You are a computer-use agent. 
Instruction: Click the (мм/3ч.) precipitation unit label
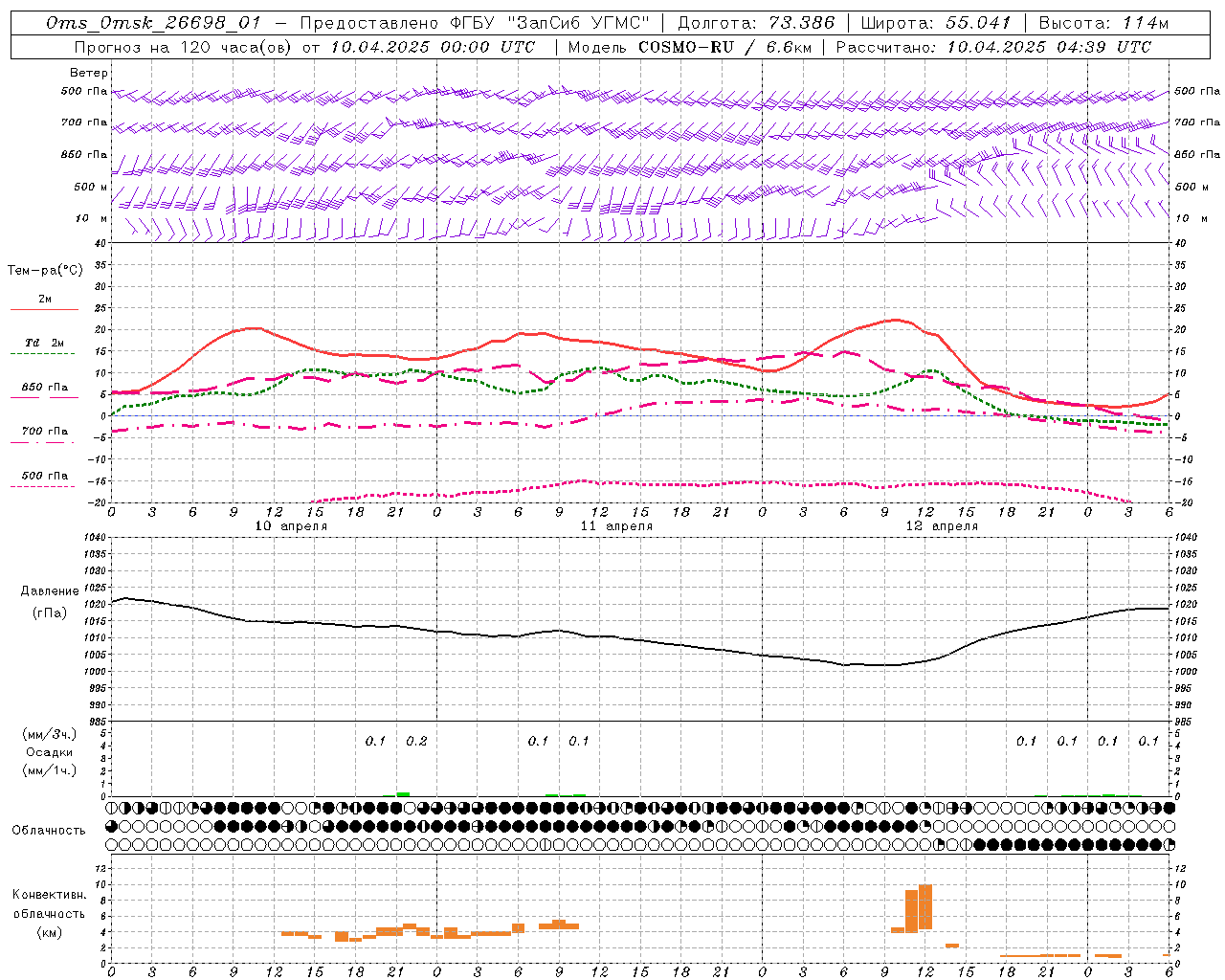(x=50, y=734)
